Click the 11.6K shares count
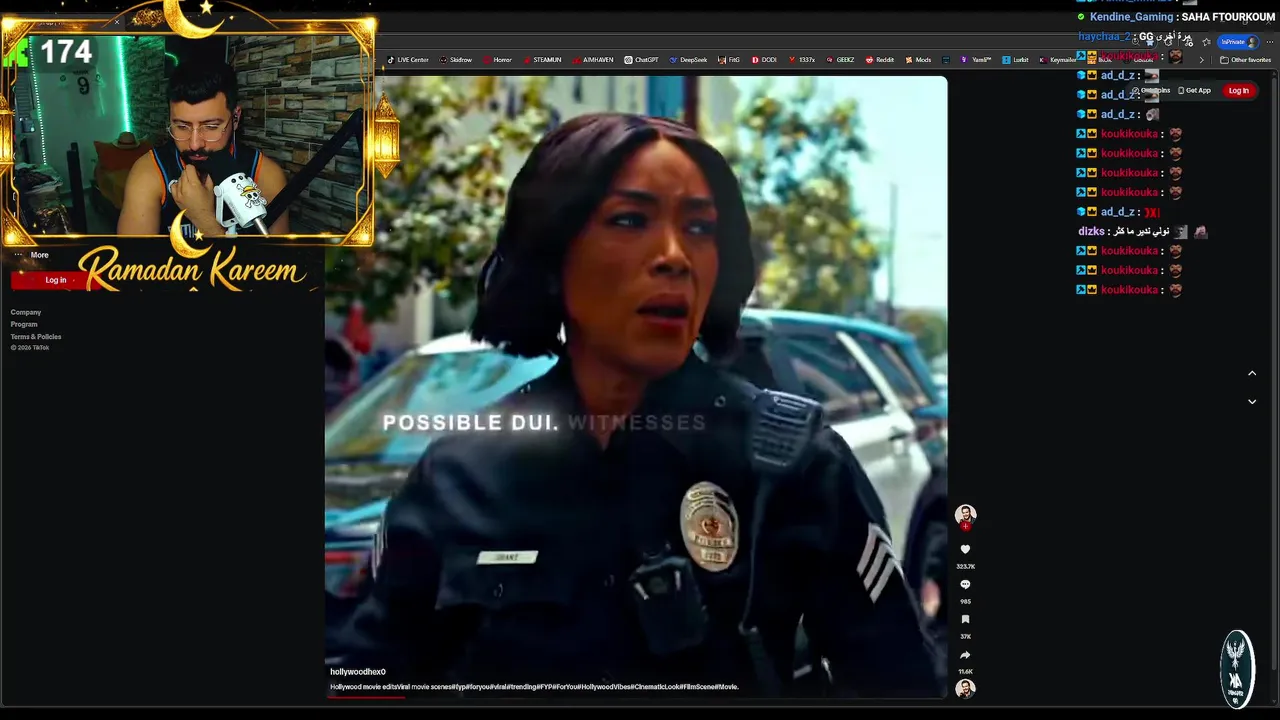Screen dimensions: 1280x720 (965, 672)
